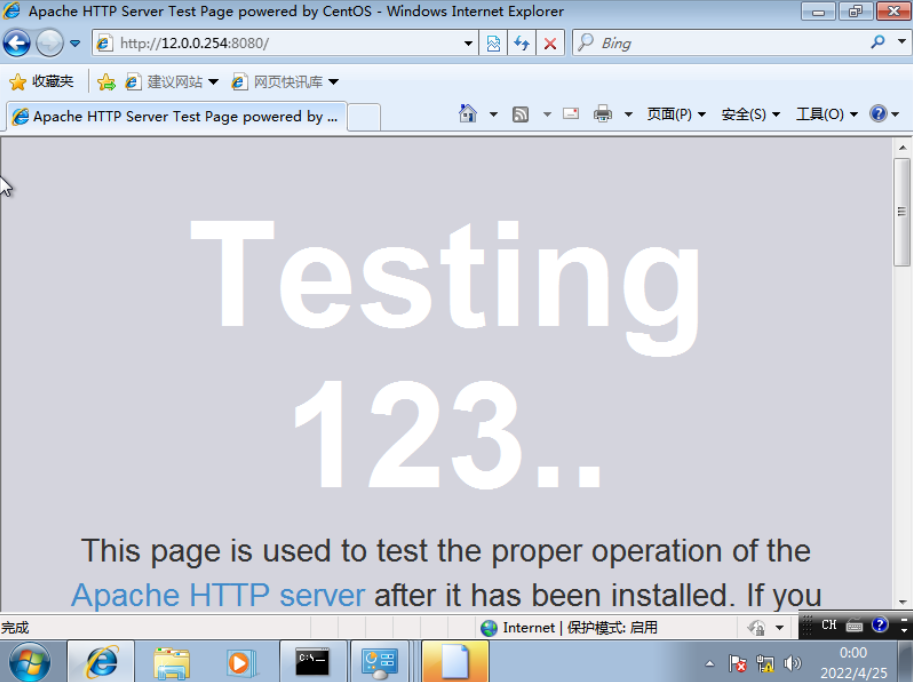Viewport: 913px width, 682px height.
Task: Go back with the Back arrow button
Action: click(17, 43)
